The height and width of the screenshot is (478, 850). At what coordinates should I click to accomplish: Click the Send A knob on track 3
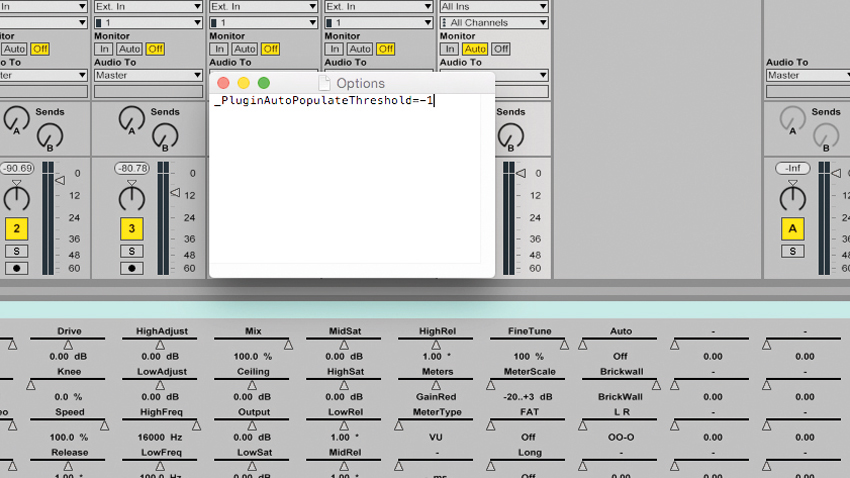coord(132,120)
